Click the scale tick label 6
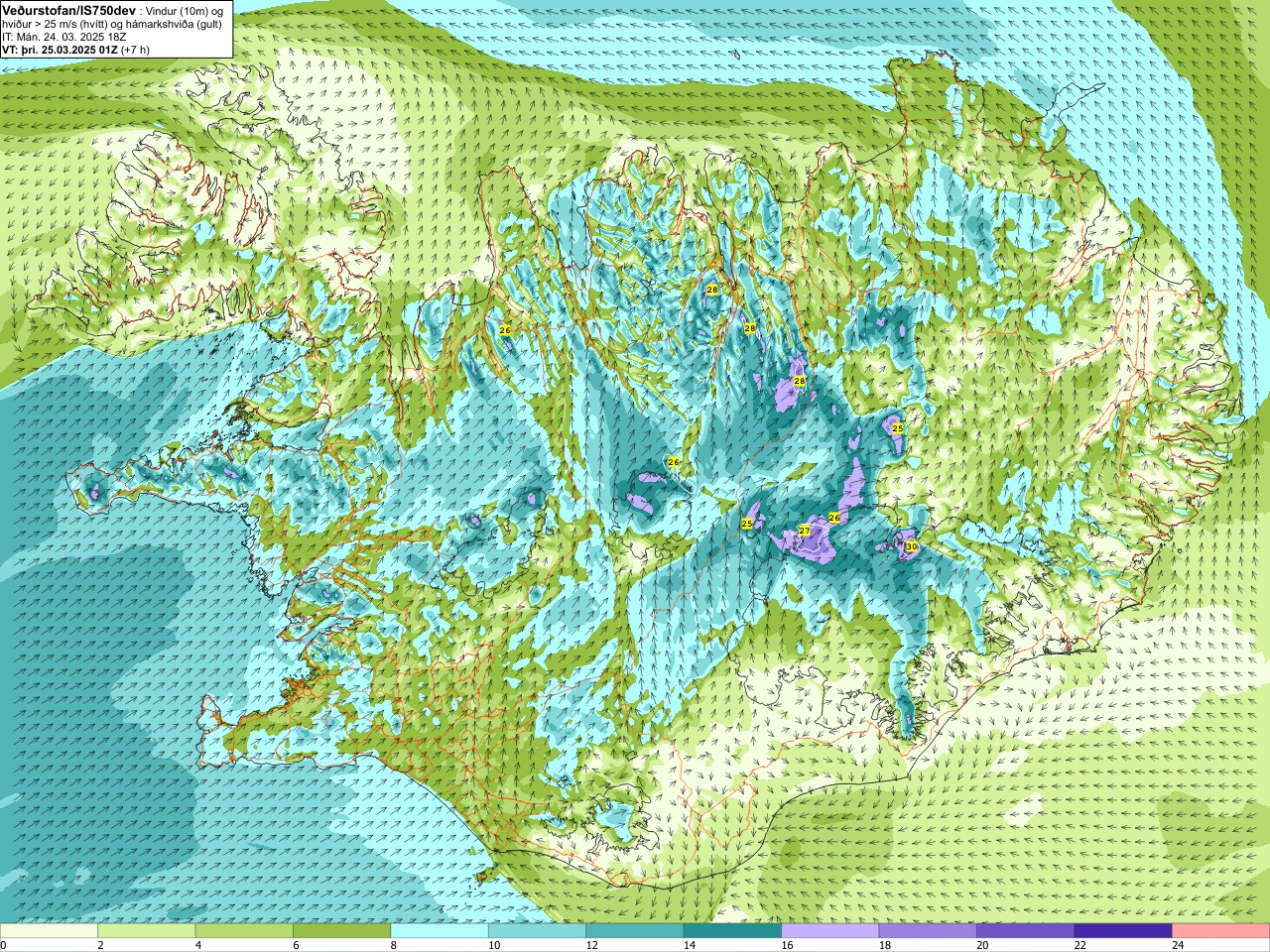The image size is (1270, 952). tap(296, 945)
